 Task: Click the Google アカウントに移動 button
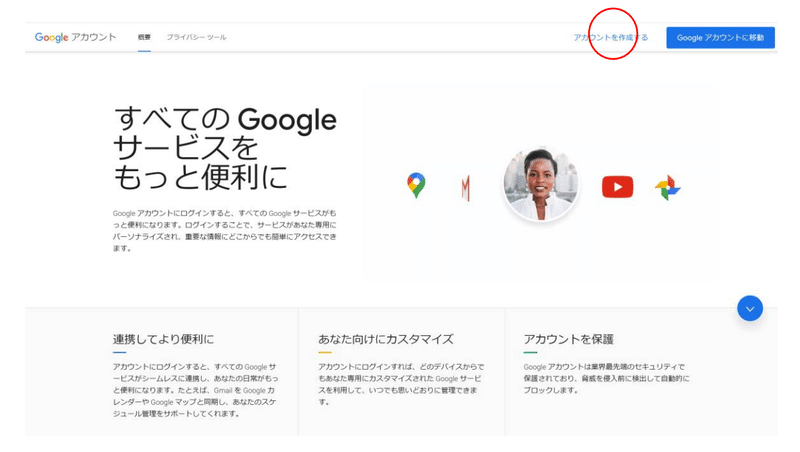click(x=720, y=38)
